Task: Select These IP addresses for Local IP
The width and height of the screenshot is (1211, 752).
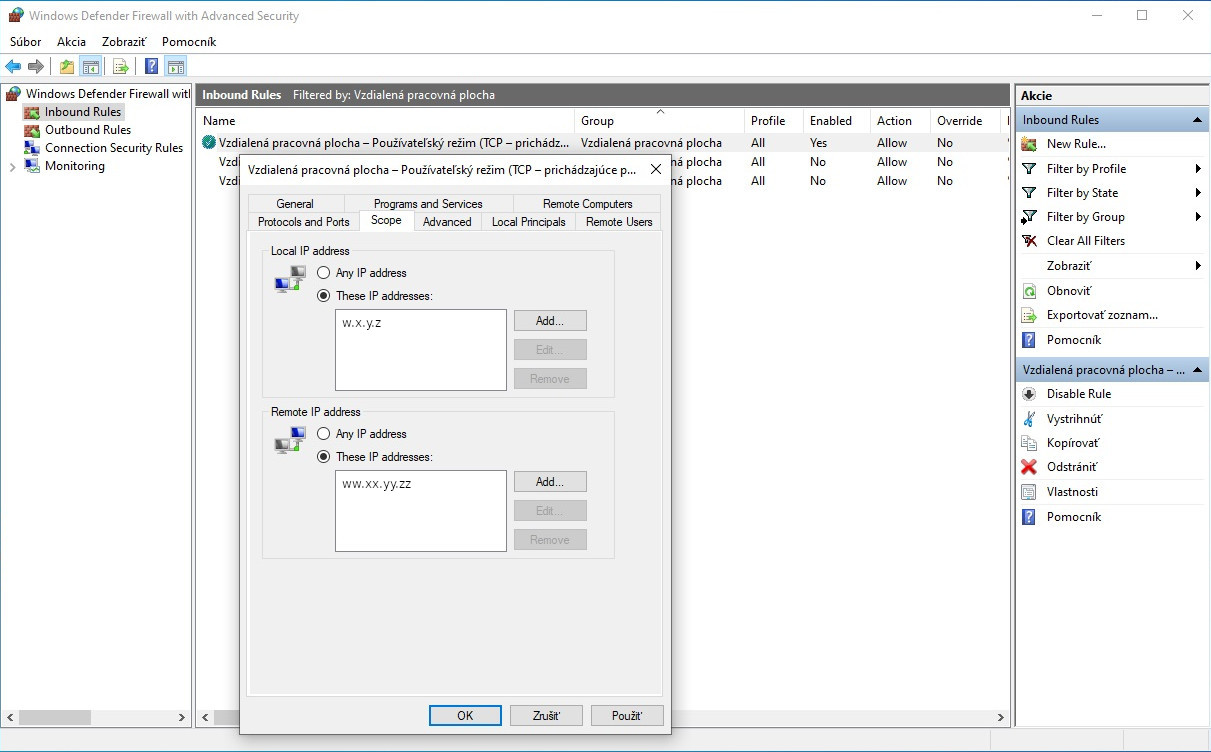Action: [x=323, y=296]
